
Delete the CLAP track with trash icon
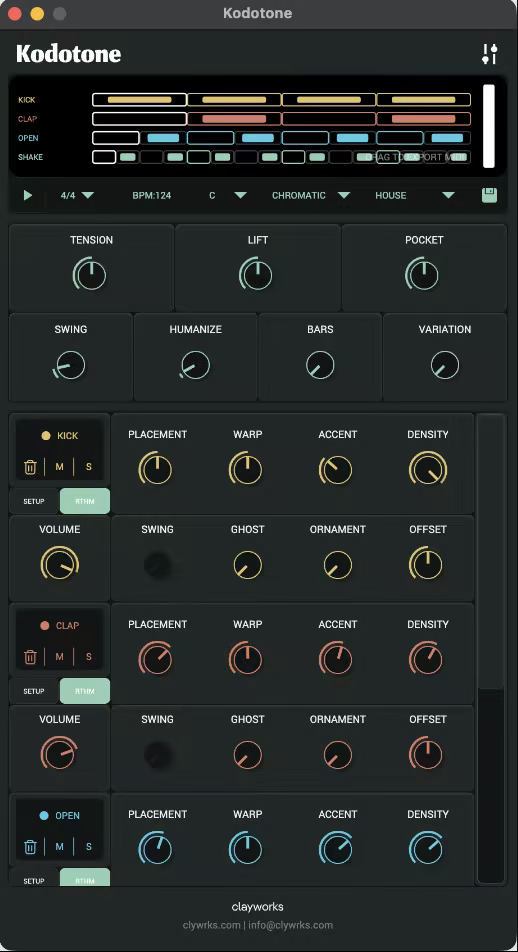(30, 657)
